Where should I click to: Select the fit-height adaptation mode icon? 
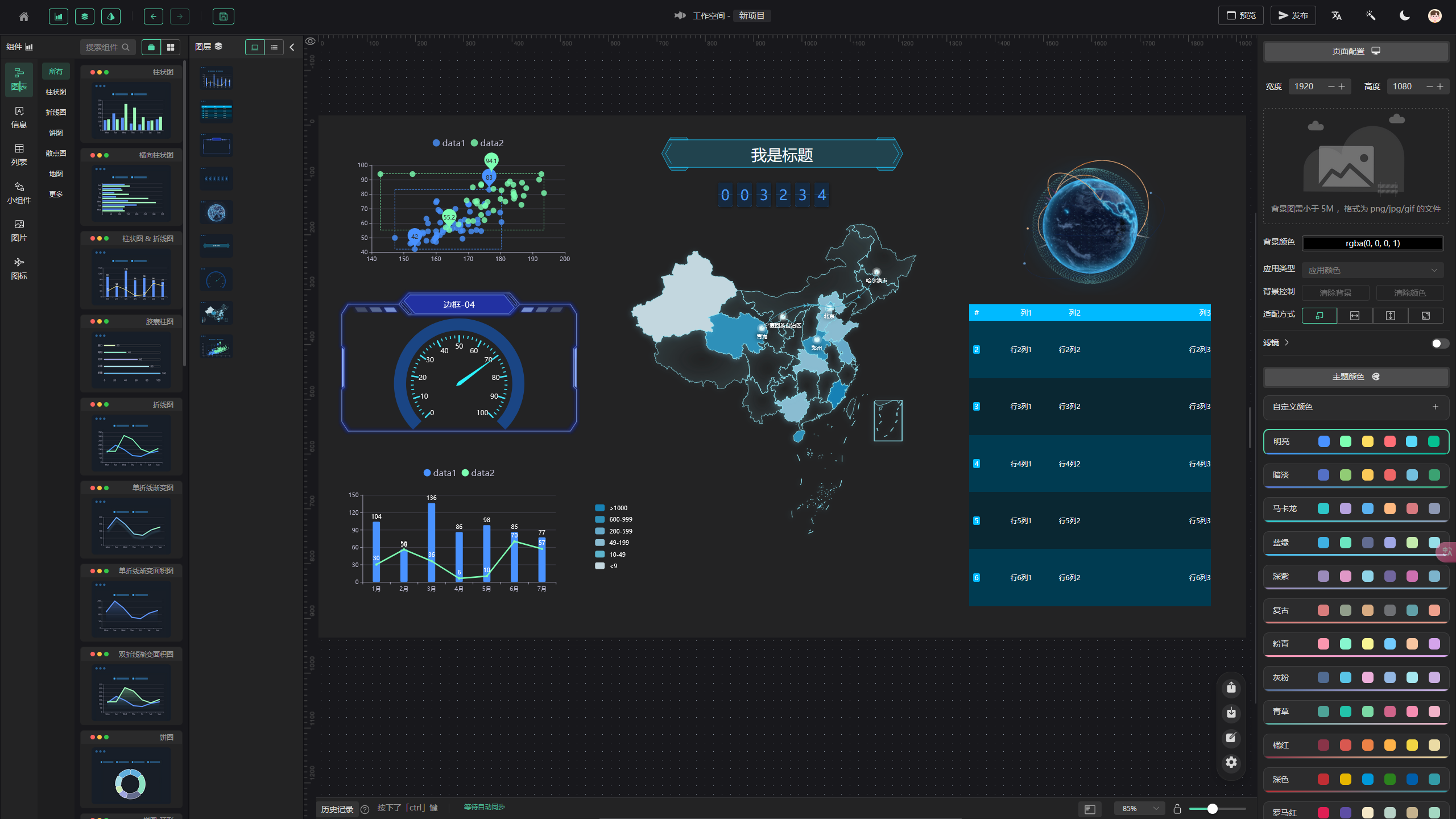tap(1390, 316)
